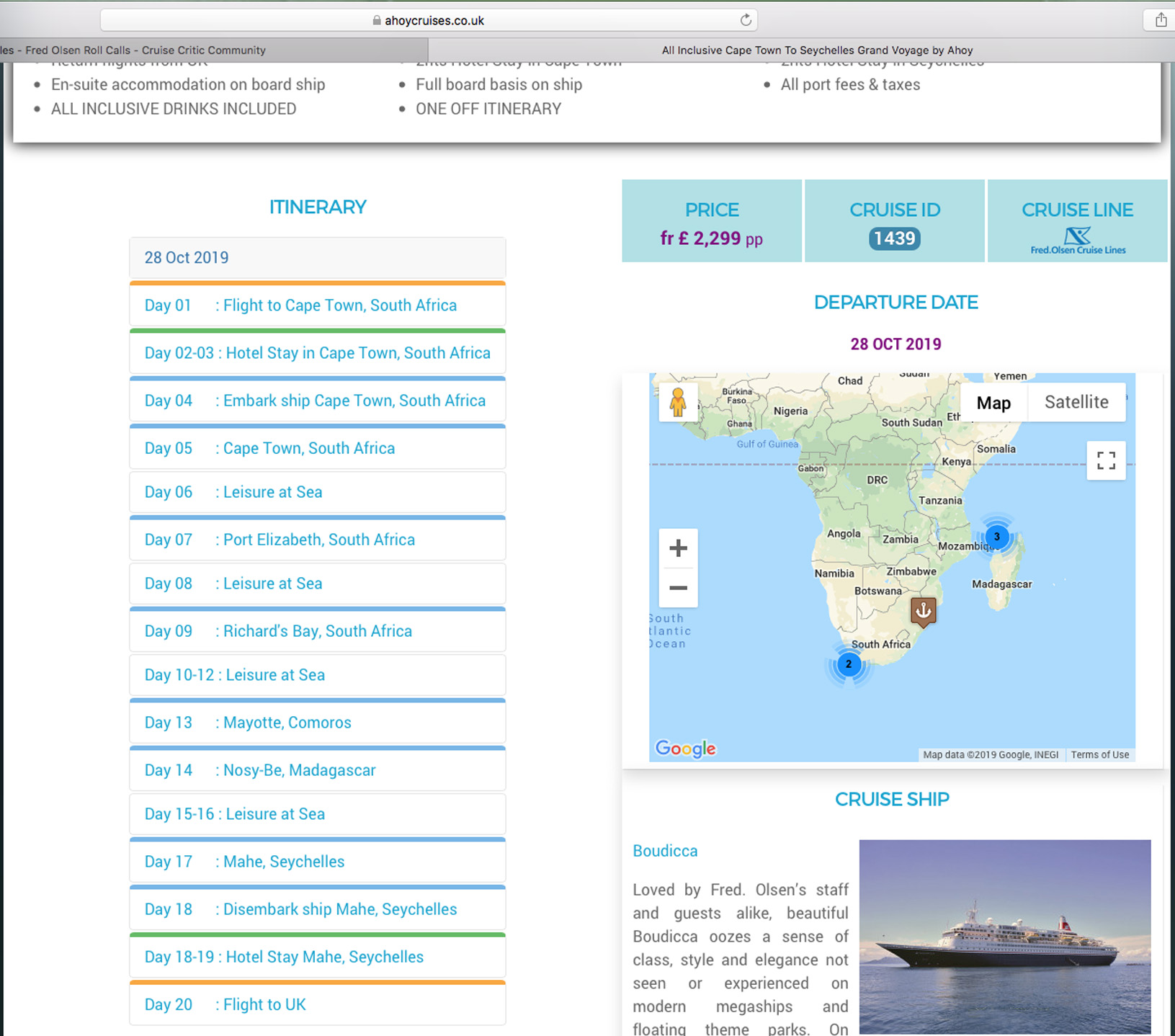1175x1036 pixels.
Task: Expand Day 07 Port Elizabeth itinerary row
Action: pyautogui.click(x=317, y=540)
